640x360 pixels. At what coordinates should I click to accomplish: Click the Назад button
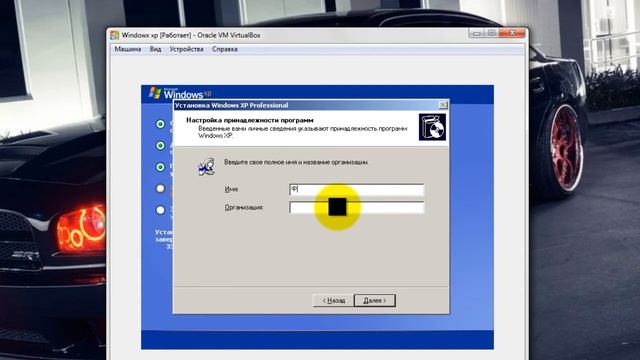[333, 300]
